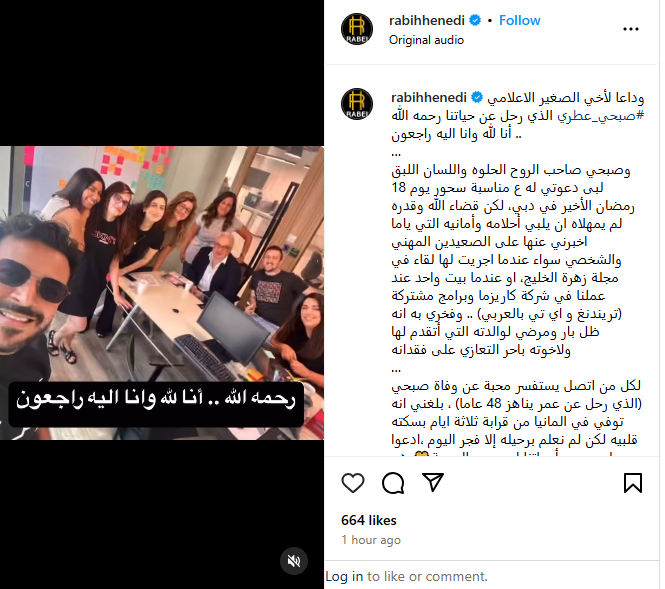Open the Original audio link
This screenshot has height=589, width=665.
click(426, 40)
